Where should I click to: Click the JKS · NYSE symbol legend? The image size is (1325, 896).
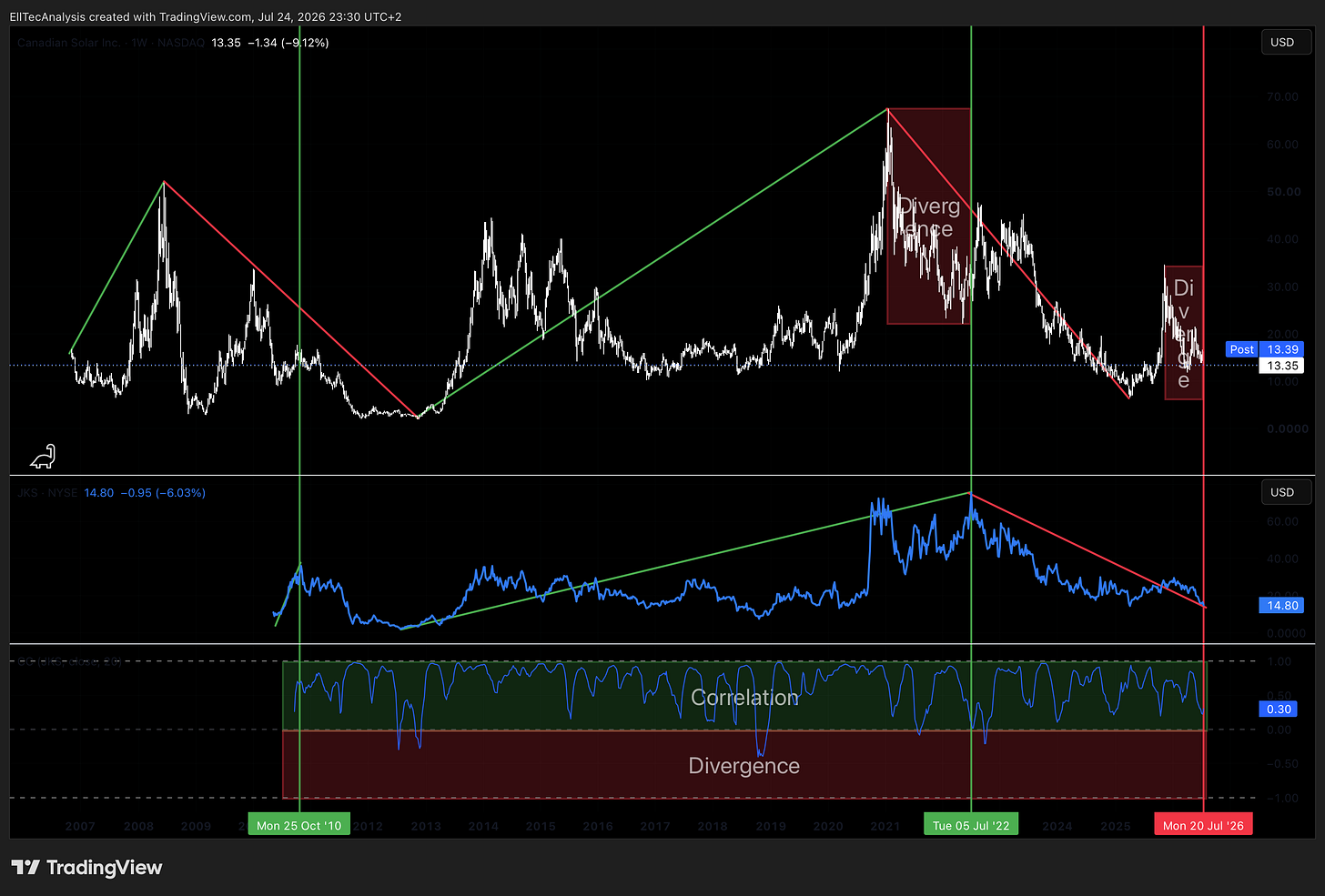pos(47,493)
